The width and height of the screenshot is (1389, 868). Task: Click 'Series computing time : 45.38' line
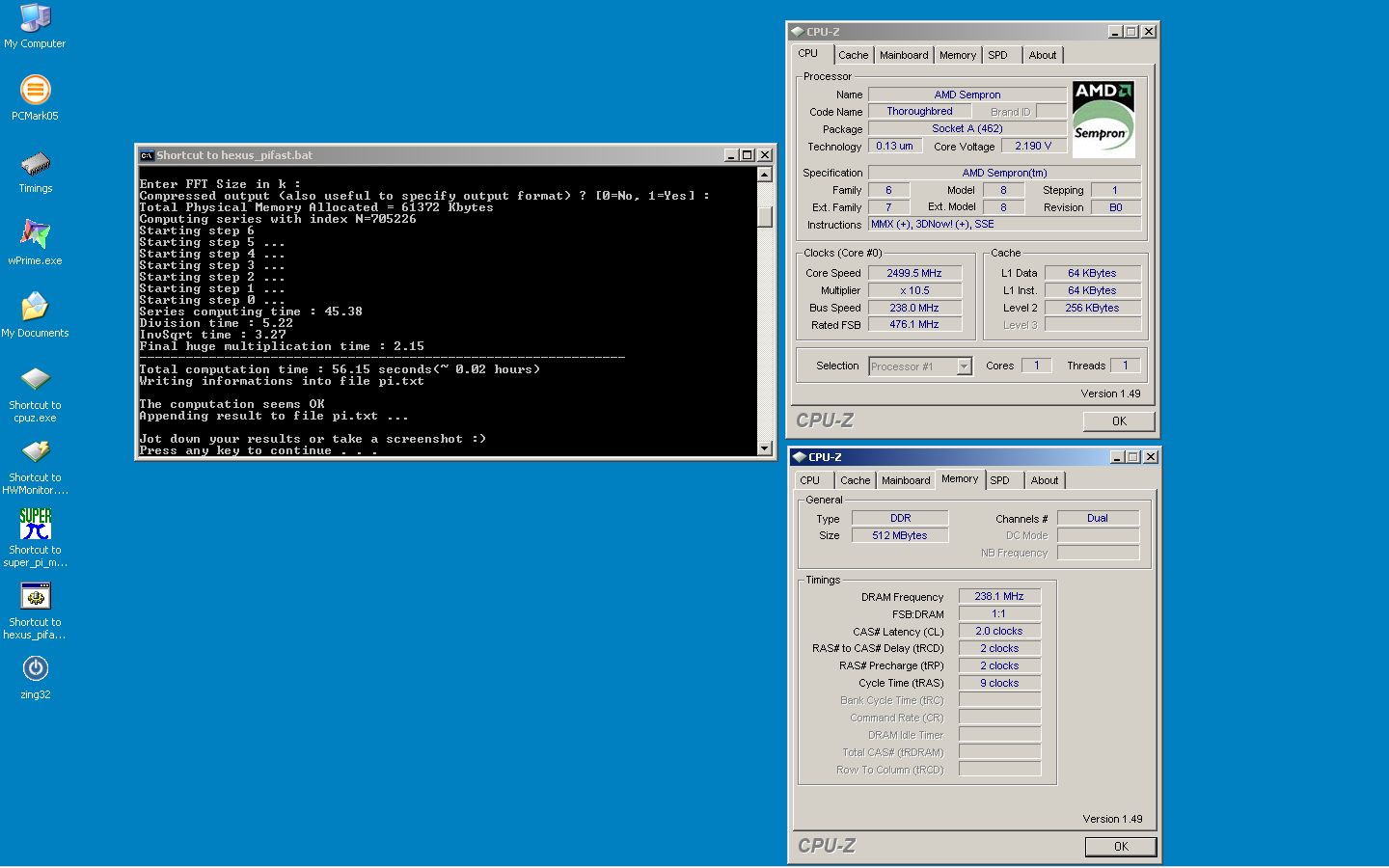(251, 312)
